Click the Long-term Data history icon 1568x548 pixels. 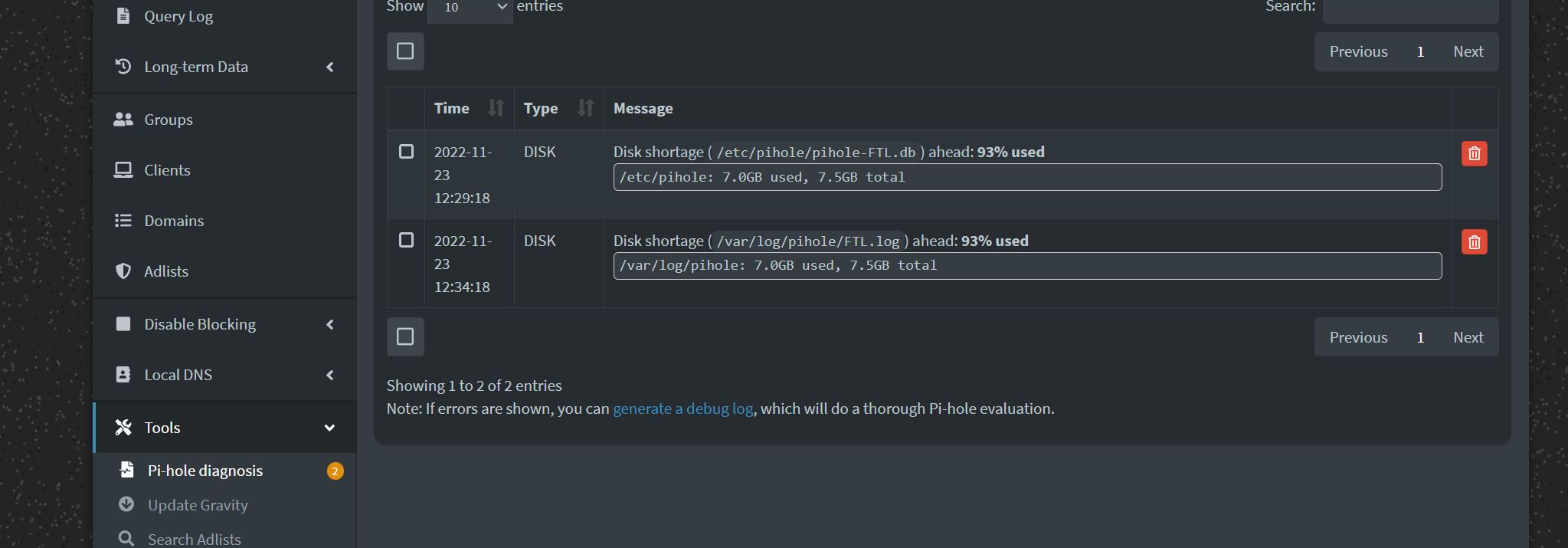tap(123, 67)
